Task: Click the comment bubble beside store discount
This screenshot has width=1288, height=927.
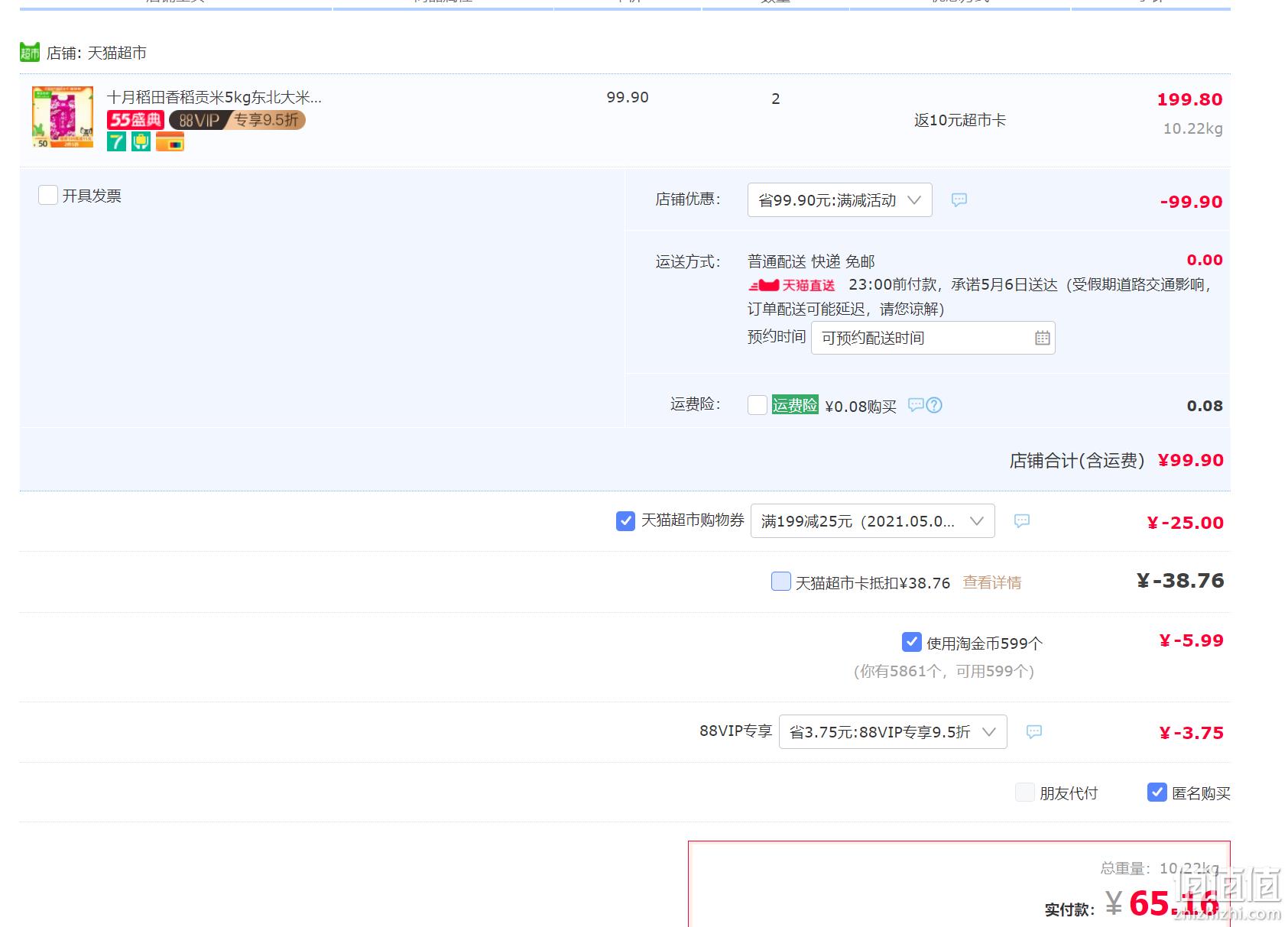Action: (x=959, y=200)
